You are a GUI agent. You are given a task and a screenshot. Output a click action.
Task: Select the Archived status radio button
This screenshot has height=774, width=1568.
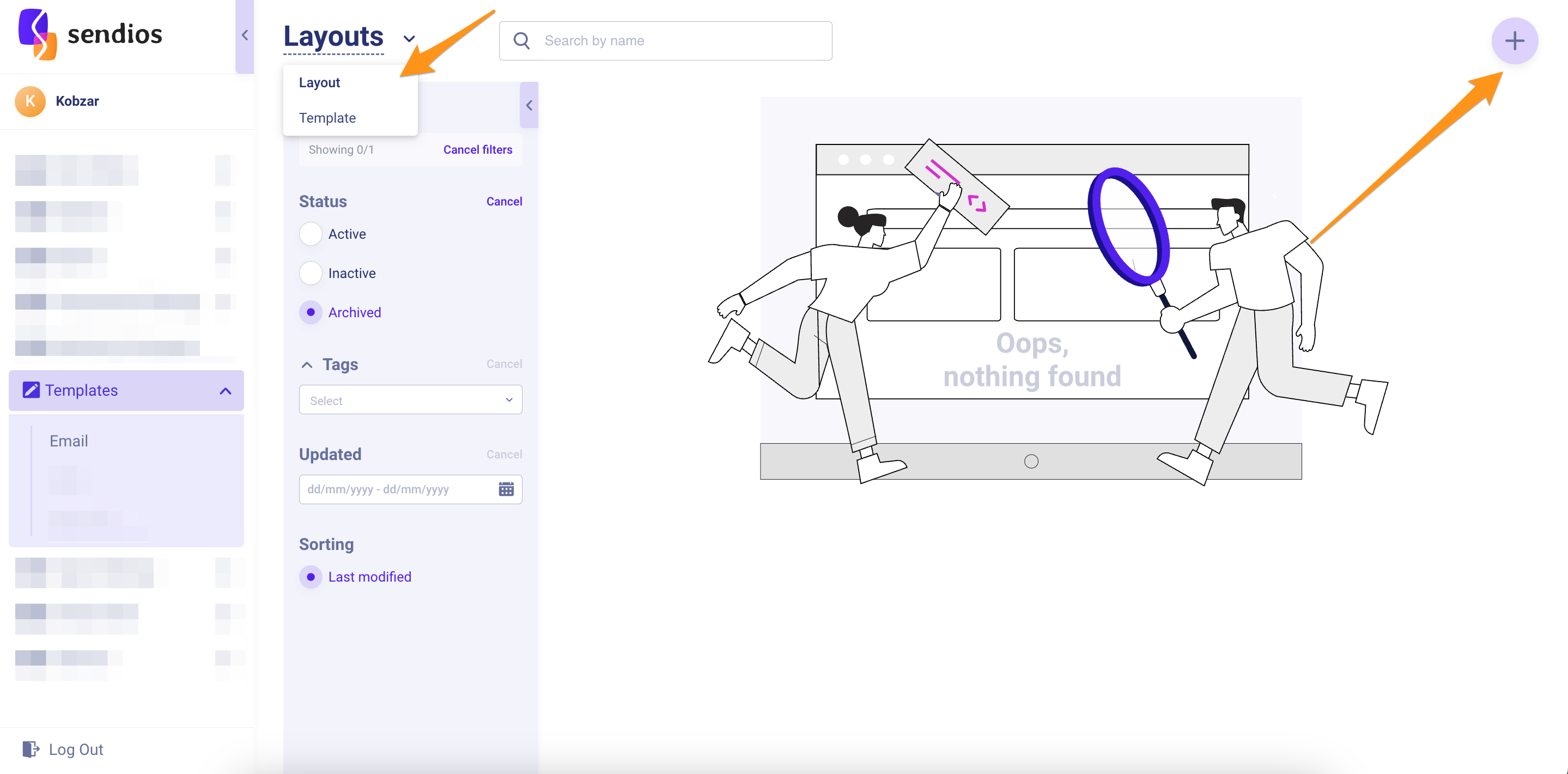pyautogui.click(x=311, y=312)
